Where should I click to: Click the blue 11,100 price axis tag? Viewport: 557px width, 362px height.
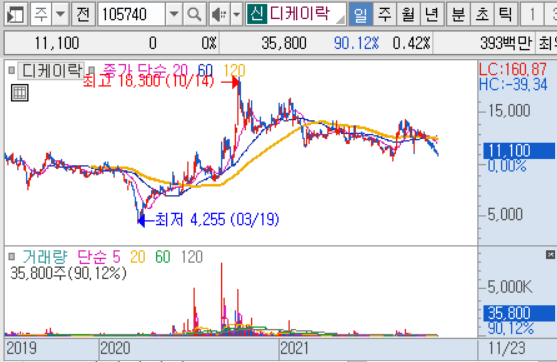tap(519, 151)
